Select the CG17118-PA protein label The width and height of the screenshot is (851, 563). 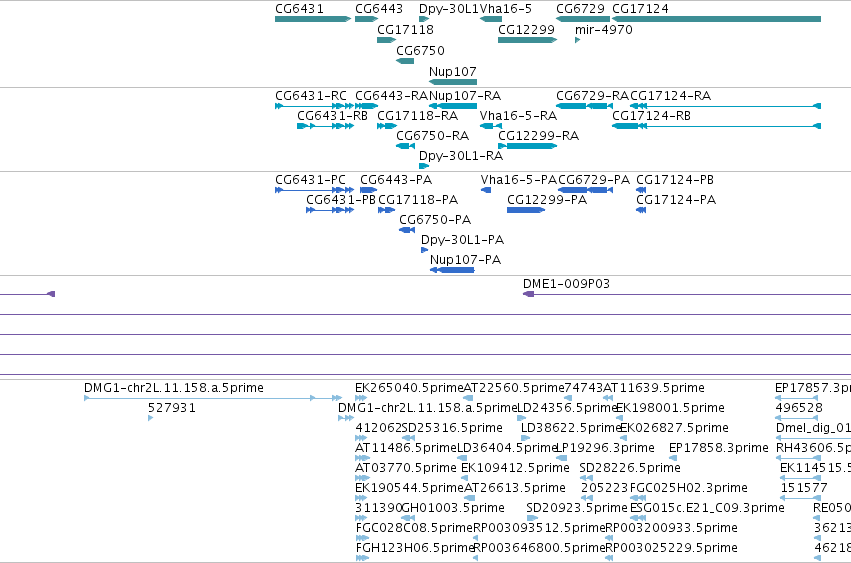(x=418, y=200)
